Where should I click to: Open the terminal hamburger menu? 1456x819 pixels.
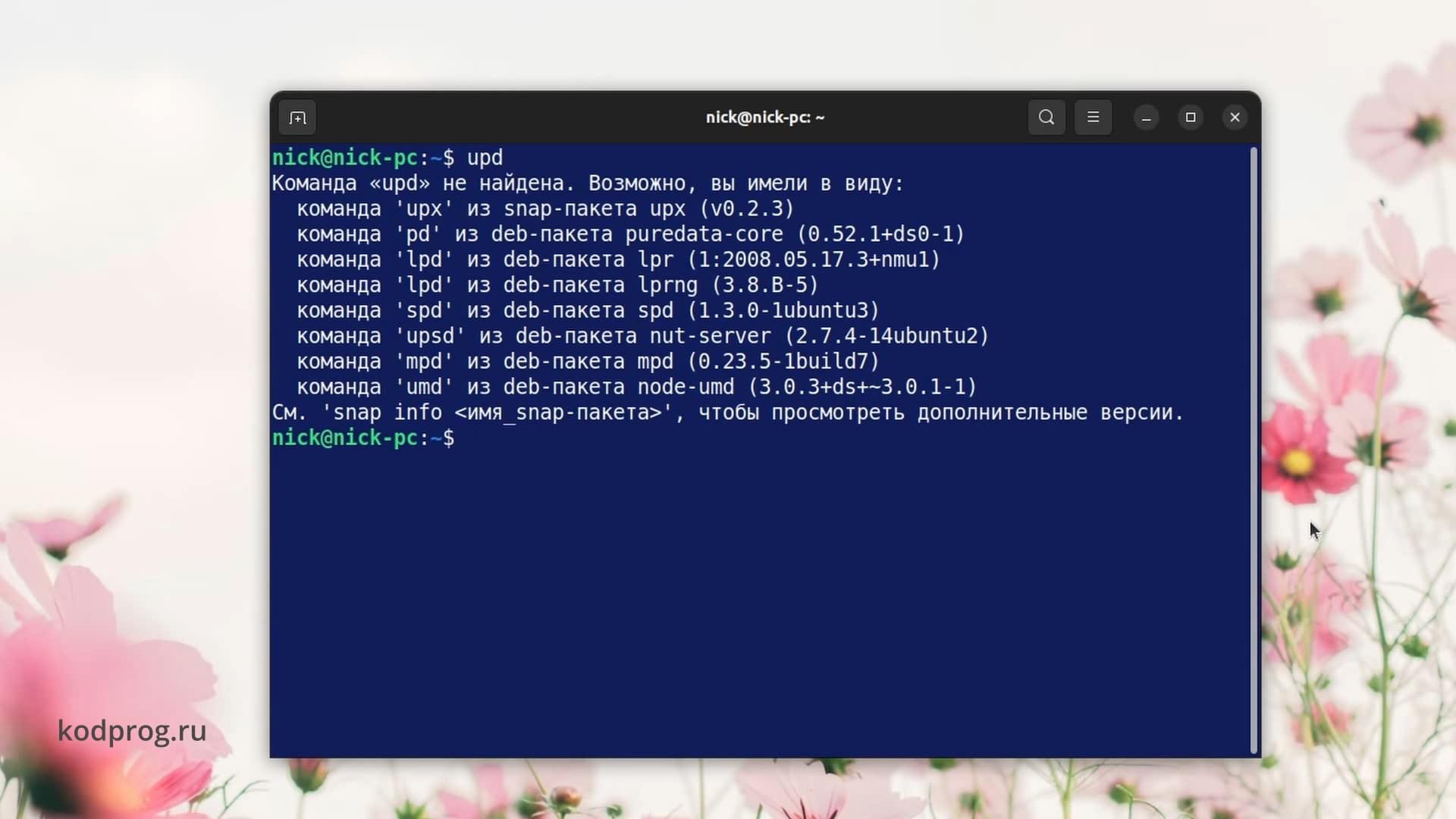tap(1093, 118)
